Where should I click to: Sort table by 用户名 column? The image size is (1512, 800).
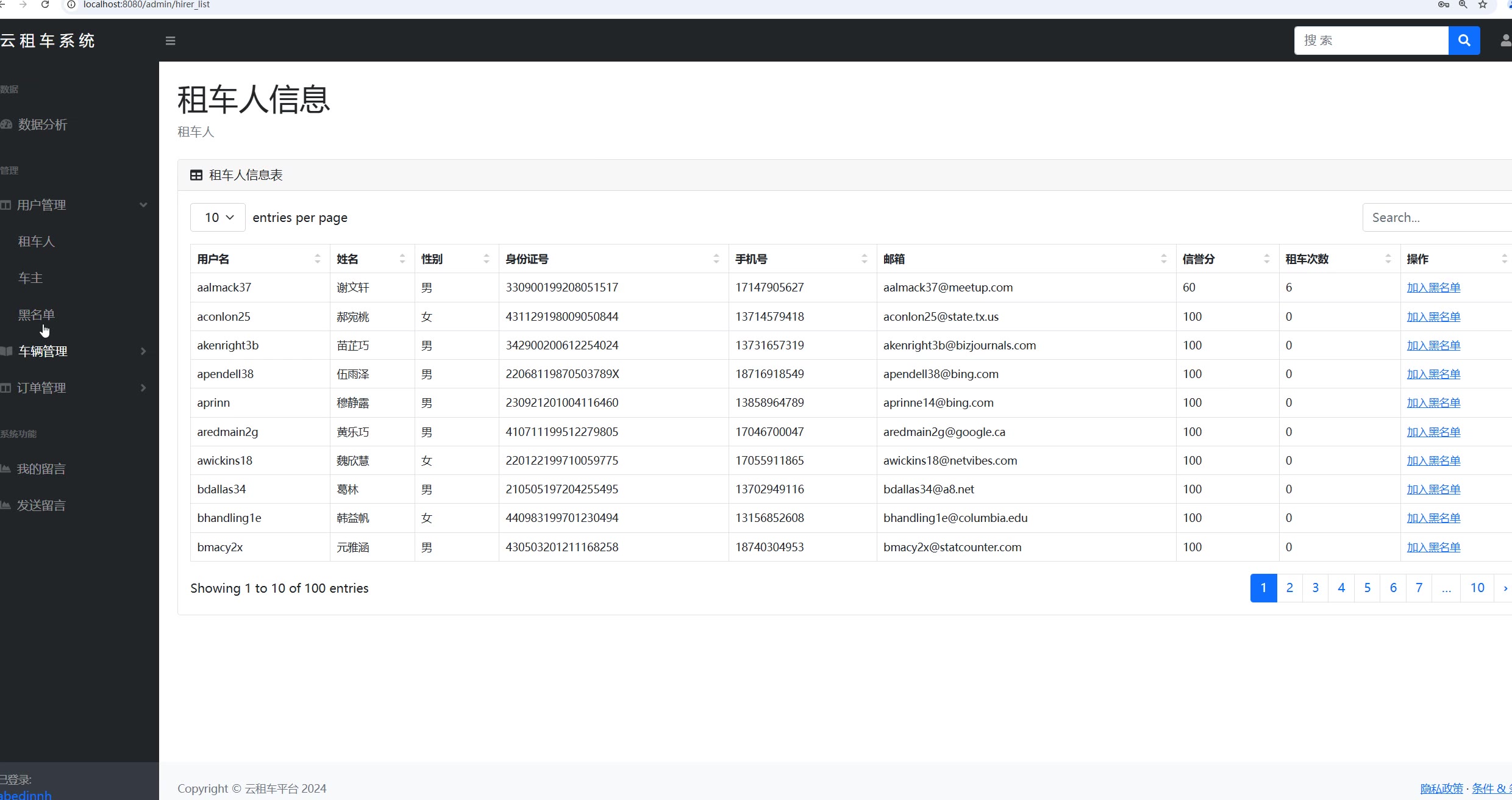pos(260,259)
